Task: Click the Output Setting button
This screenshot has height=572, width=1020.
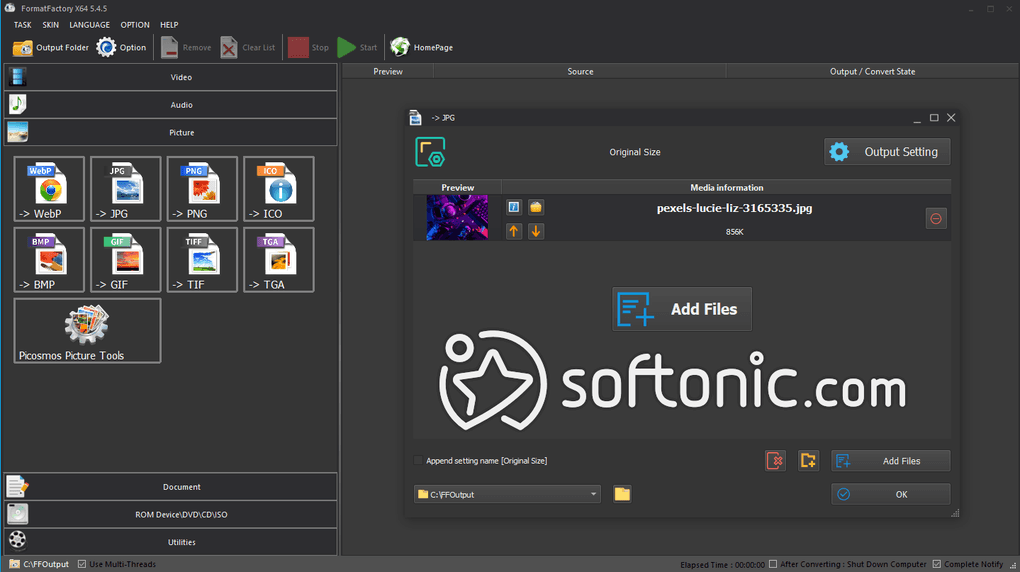Action: pyautogui.click(x=887, y=152)
